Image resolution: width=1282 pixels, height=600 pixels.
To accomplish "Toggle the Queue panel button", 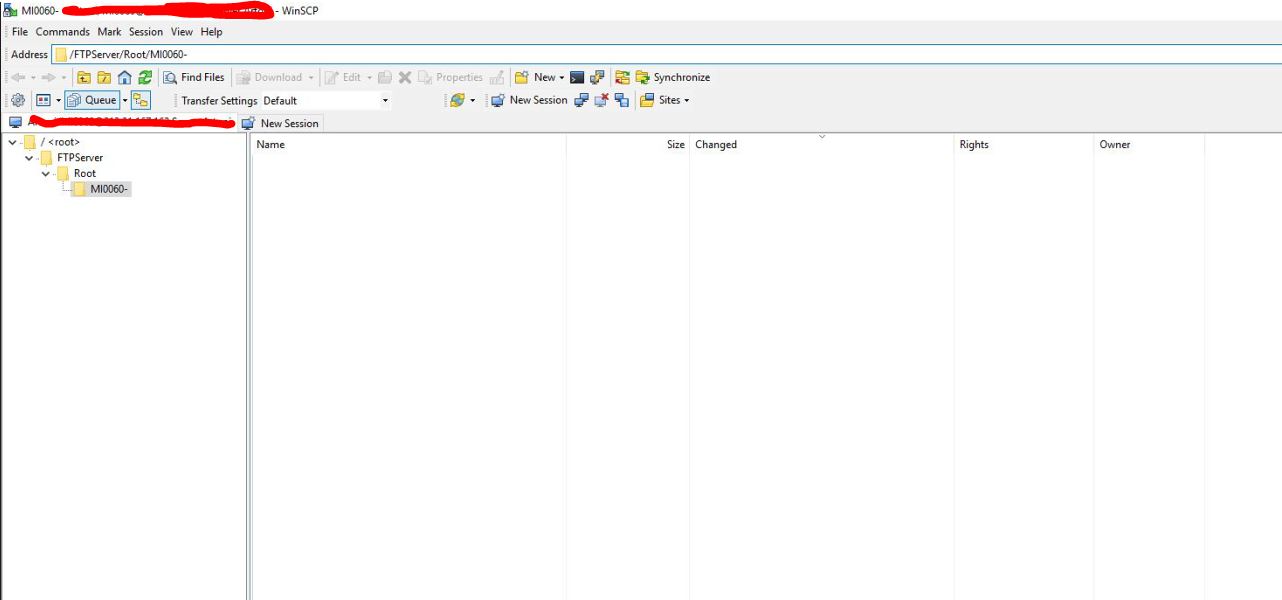I will (93, 100).
